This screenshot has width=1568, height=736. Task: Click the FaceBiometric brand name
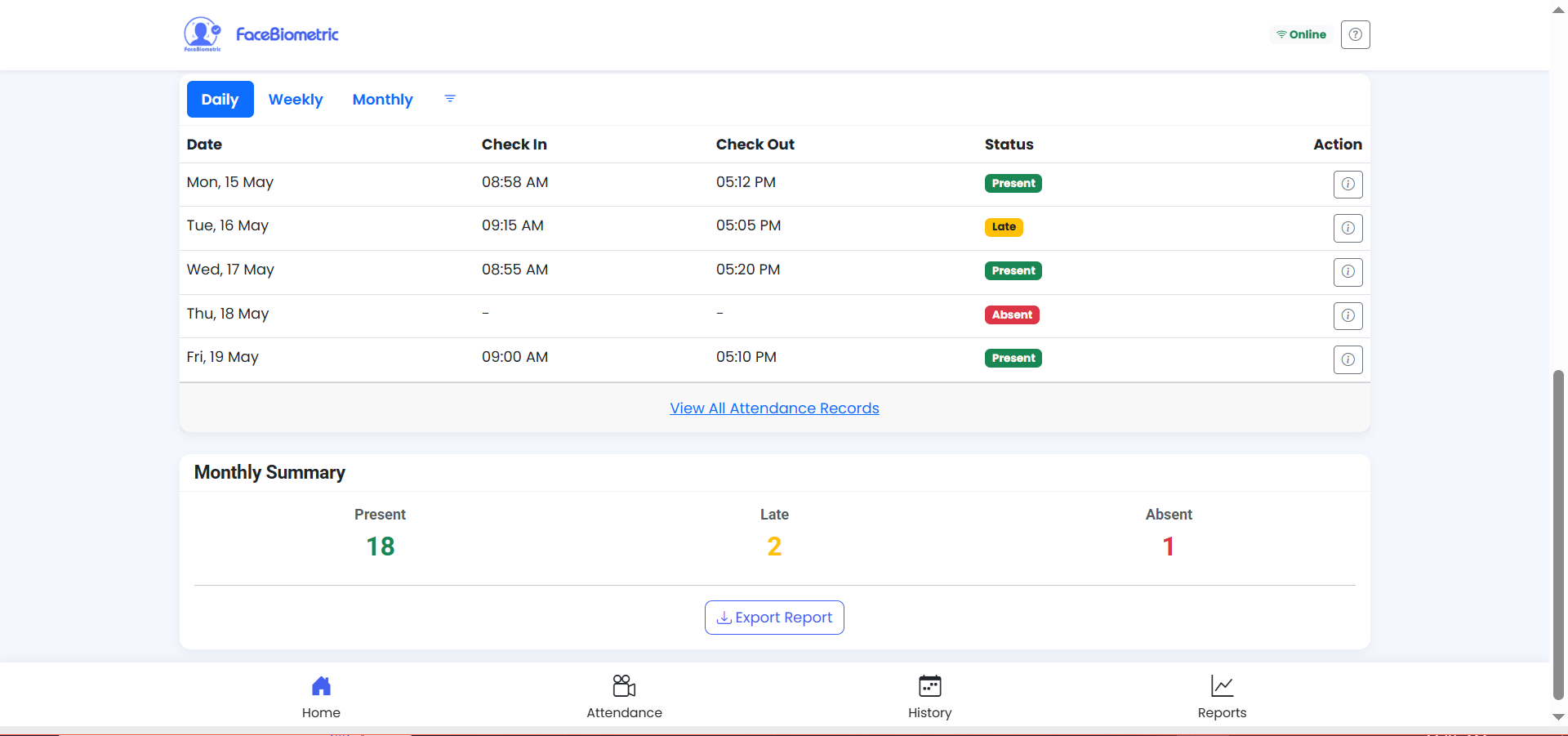tap(287, 34)
